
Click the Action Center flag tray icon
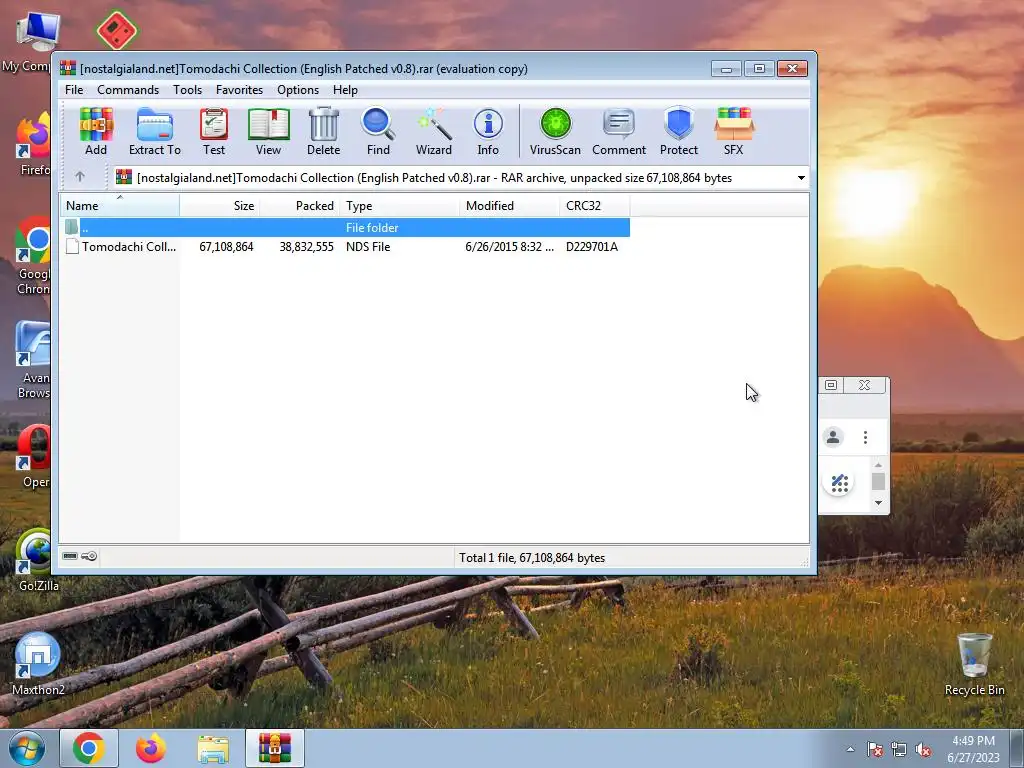(x=874, y=750)
